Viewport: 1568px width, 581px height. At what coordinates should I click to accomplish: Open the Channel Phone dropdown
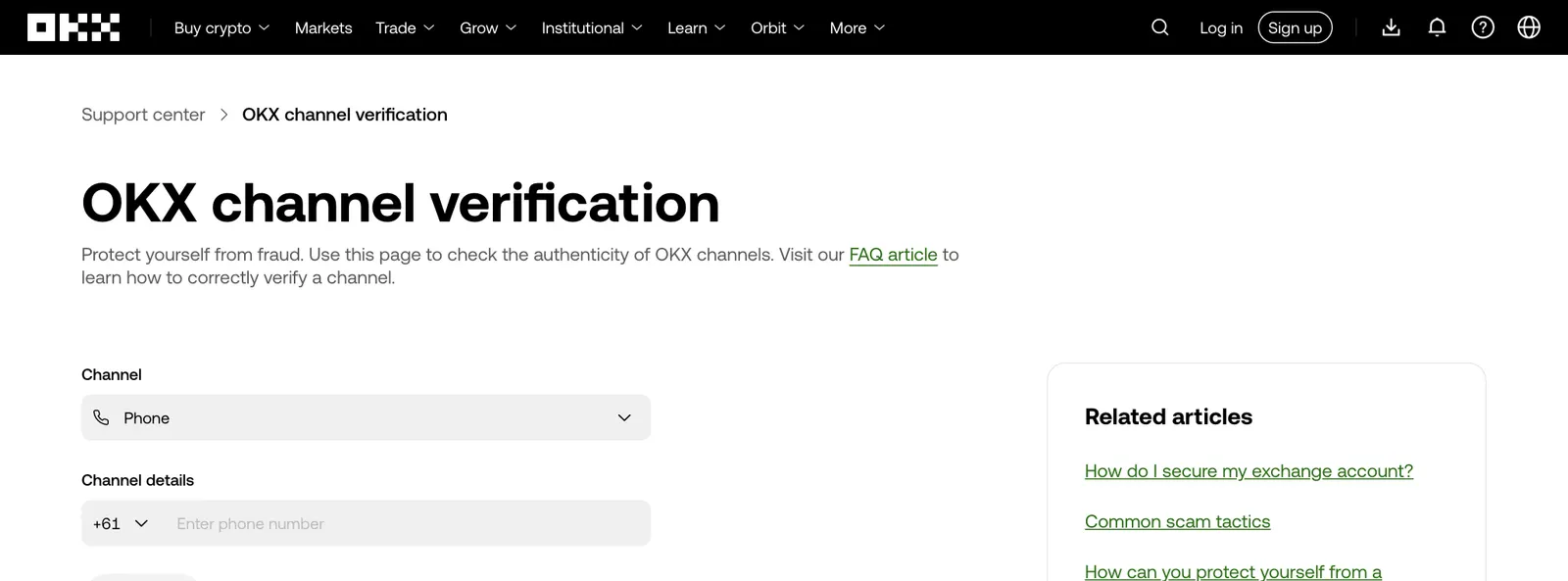pos(366,417)
